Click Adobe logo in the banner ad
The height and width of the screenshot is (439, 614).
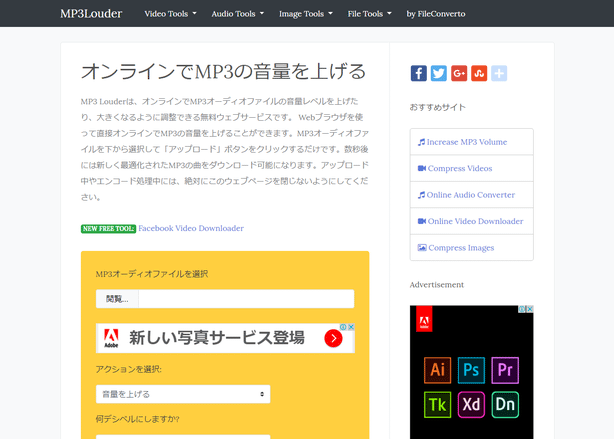click(111, 338)
